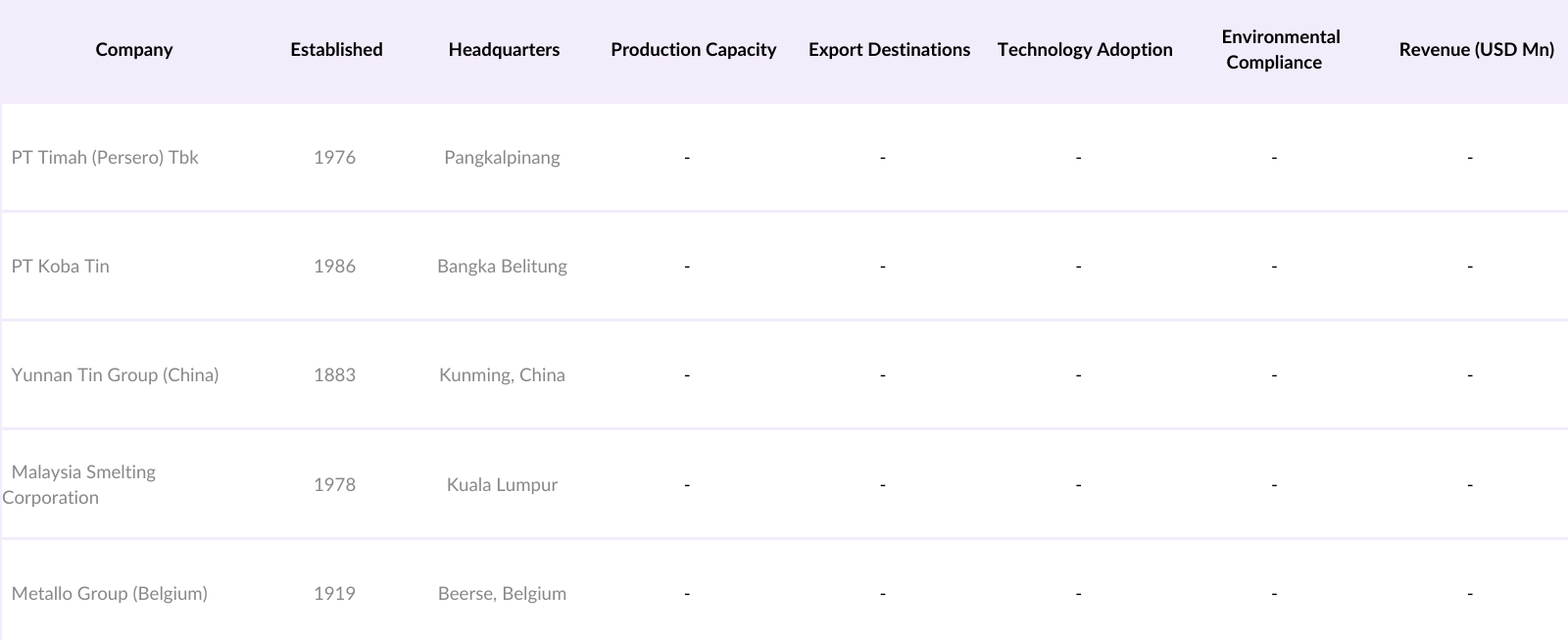
Task: Click the PT Timah (Persero) Tbk cell
Action: pyautogui.click(x=105, y=158)
